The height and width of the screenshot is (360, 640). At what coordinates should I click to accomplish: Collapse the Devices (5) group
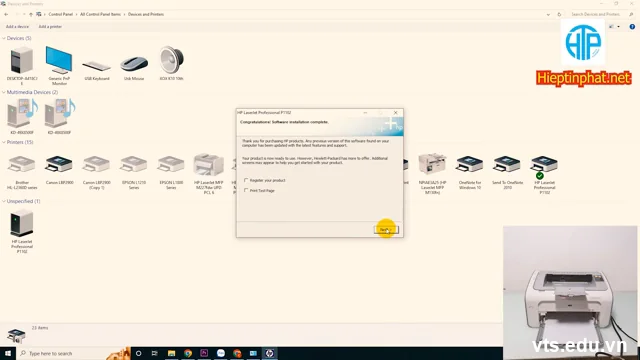(x=4, y=38)
